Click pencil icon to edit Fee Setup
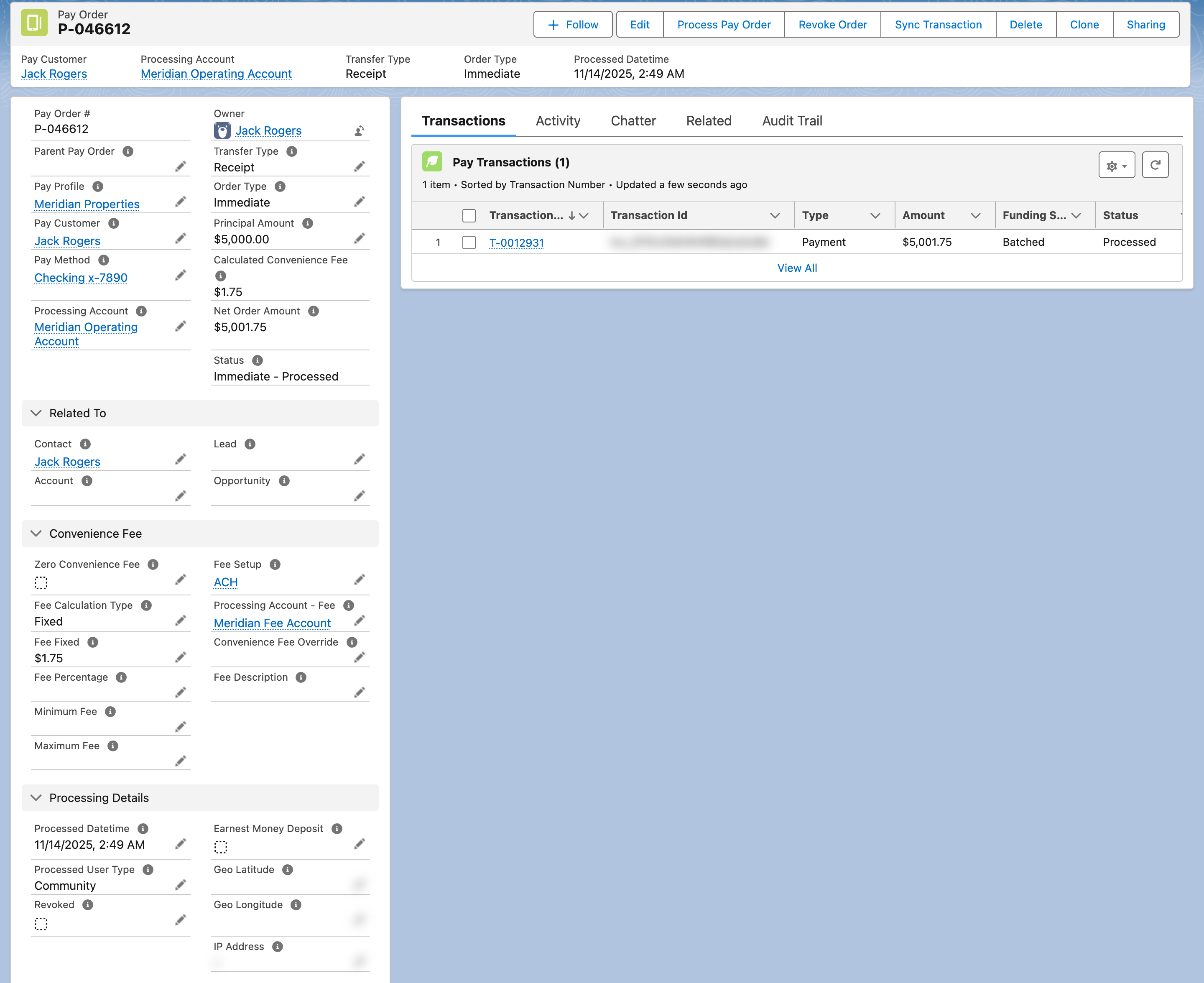The height and width of the screenshot is (983, 1204). (x=359, y=579)
